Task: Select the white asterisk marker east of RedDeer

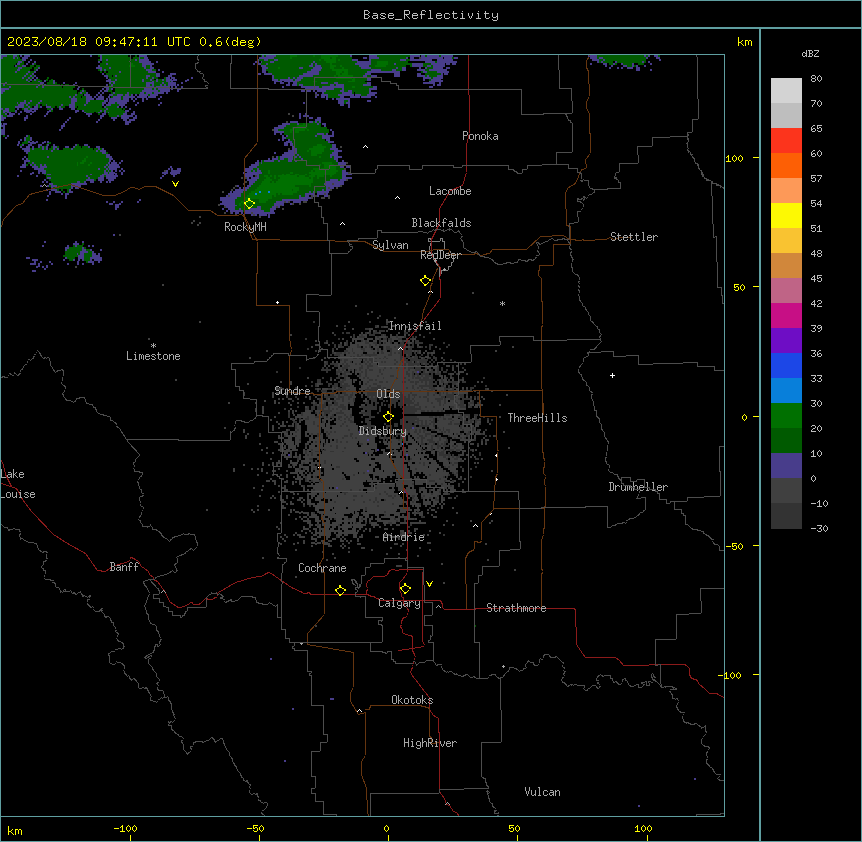Action: pos(502,303)
